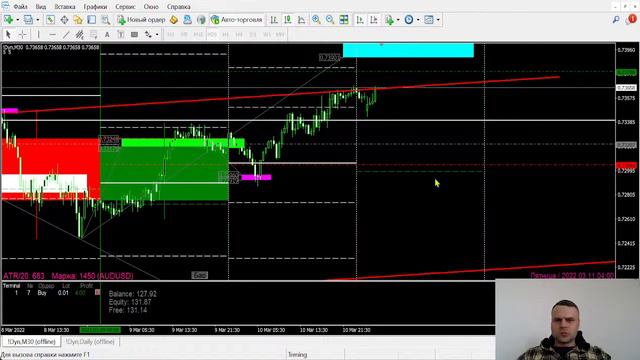Switch chart to line chart type
This screenshot has width=640, height=360.
302,20
